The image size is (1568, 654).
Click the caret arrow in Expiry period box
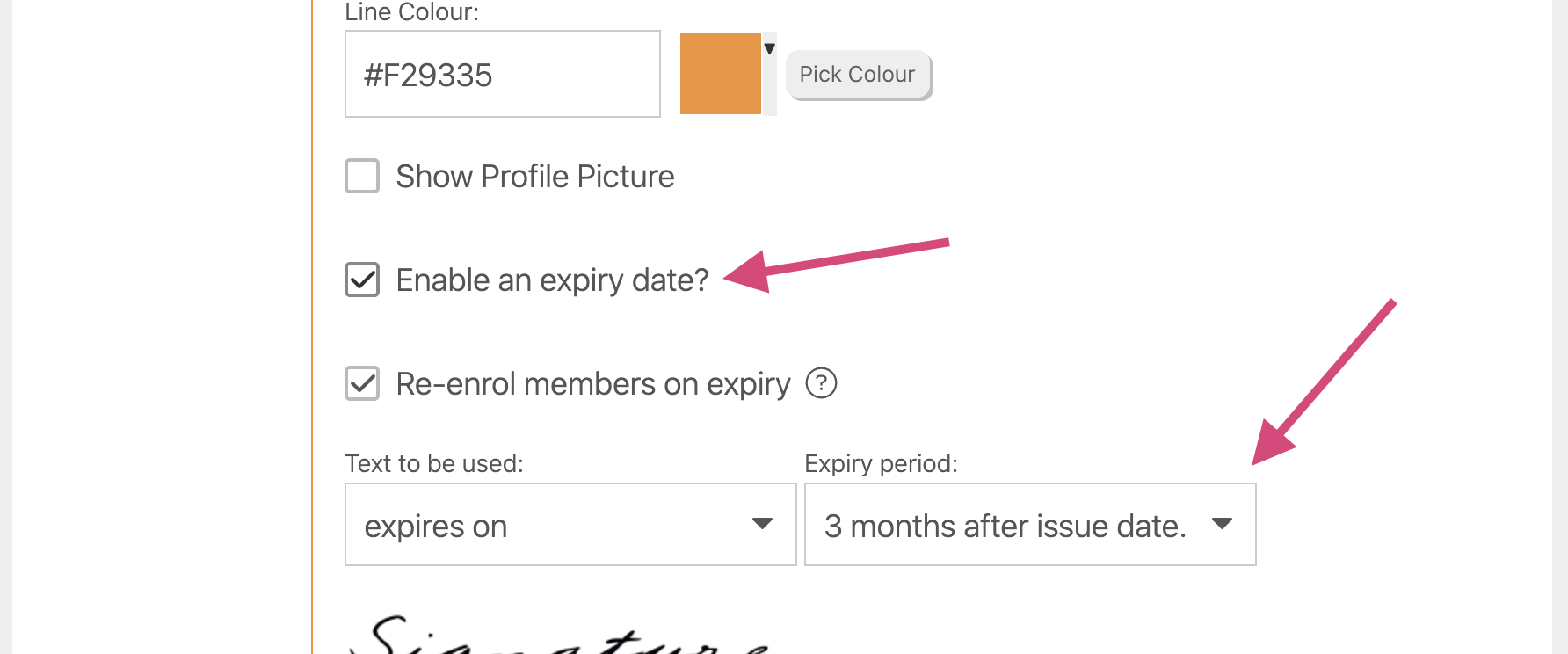point(1222,524)
